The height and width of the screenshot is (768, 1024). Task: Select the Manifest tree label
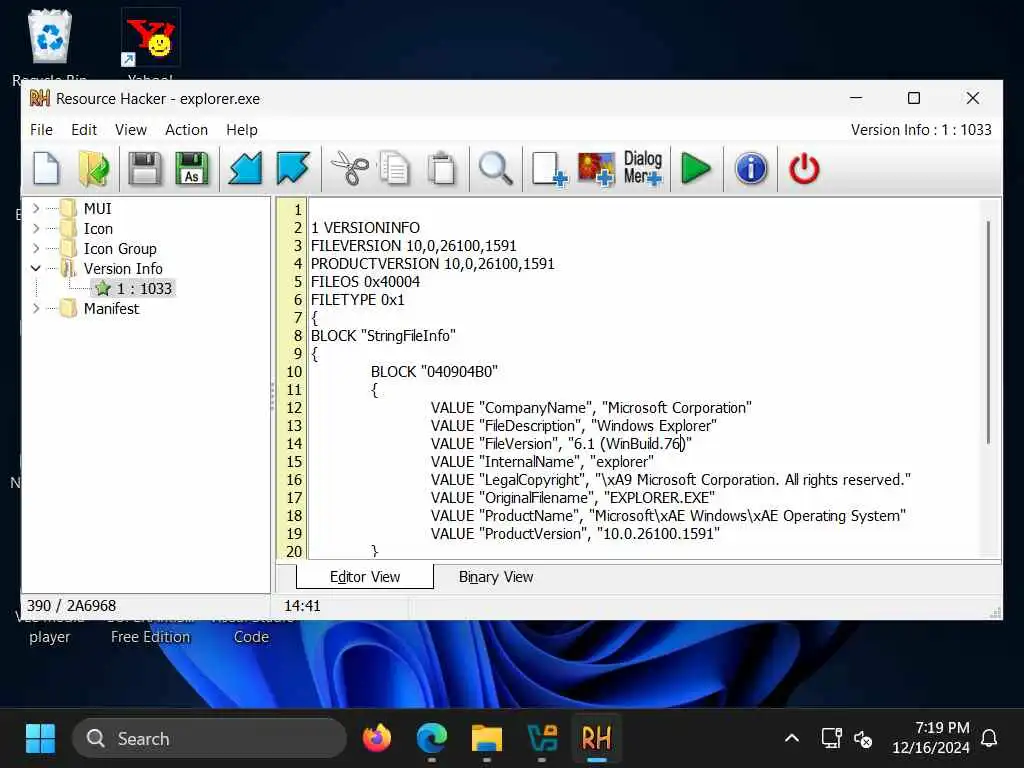(x=111, y=308)
